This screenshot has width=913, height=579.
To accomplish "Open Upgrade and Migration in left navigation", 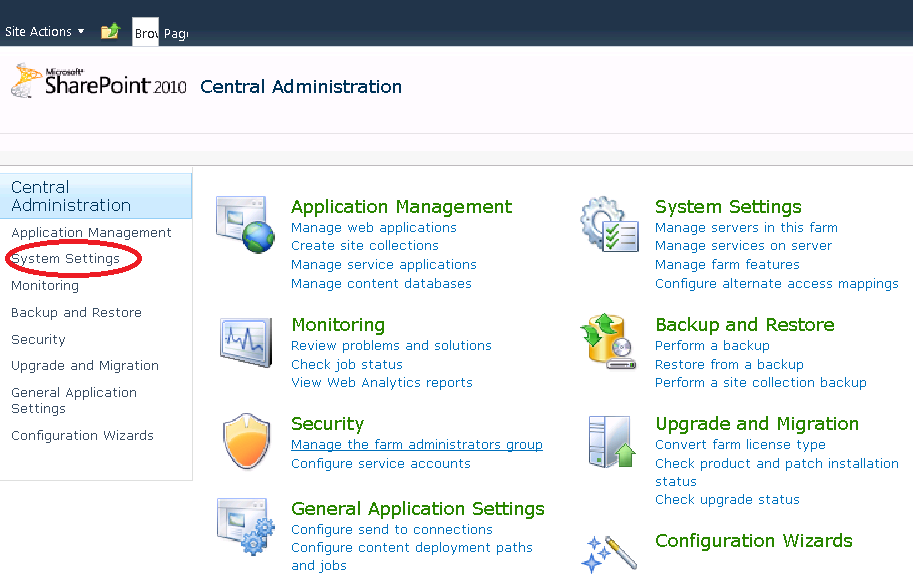I will (85, 365).
